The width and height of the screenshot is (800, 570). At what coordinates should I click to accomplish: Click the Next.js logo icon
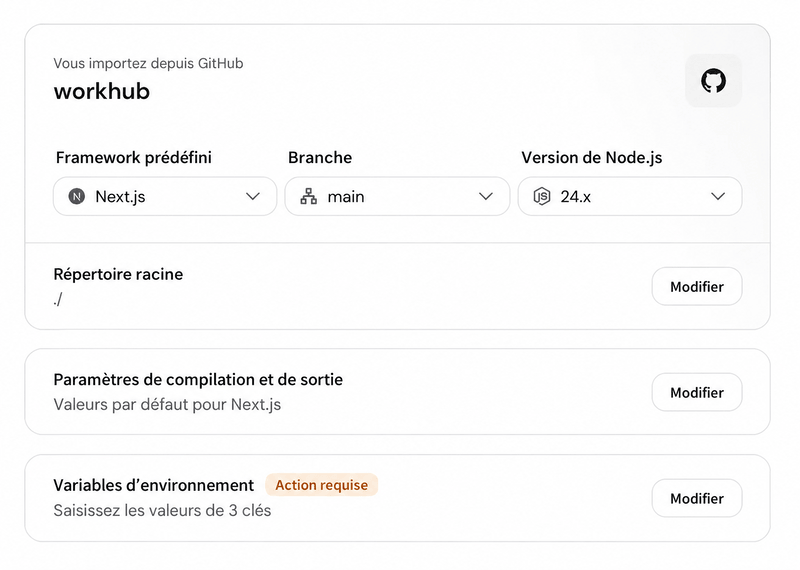coord(77,196)
